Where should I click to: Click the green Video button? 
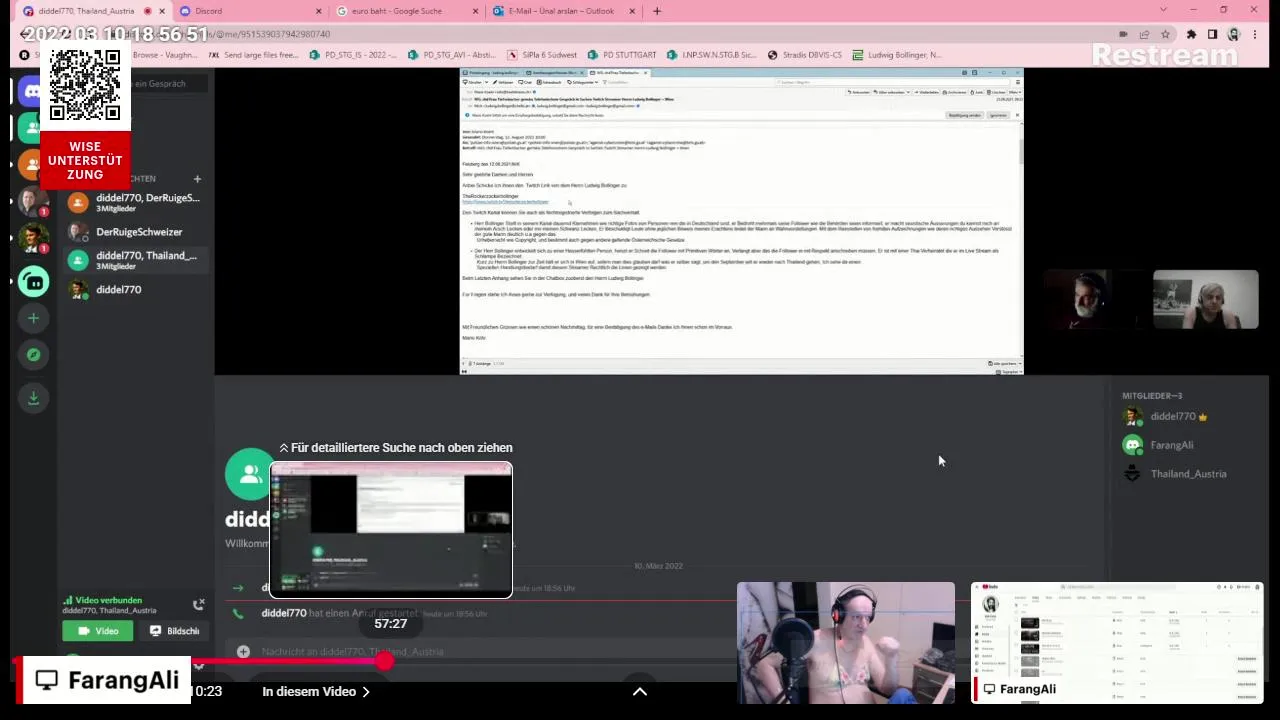(97, 631)
